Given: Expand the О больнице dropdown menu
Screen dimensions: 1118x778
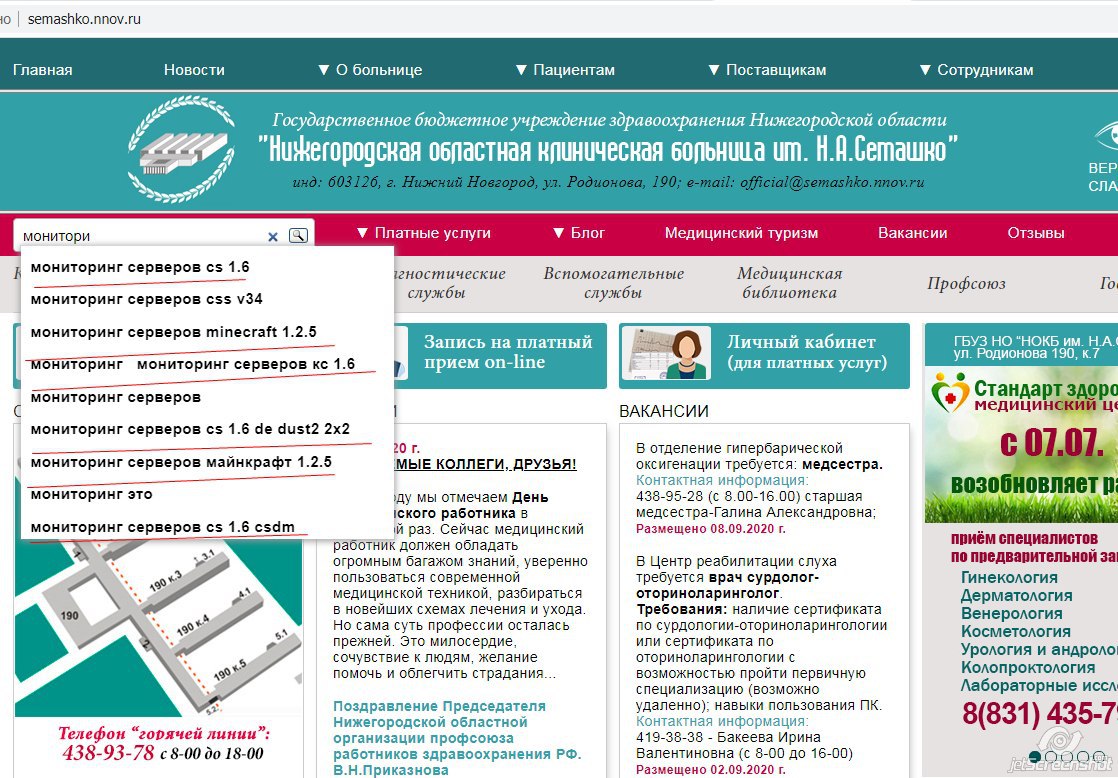Looking at the screenshot, I should pos(370,70).
